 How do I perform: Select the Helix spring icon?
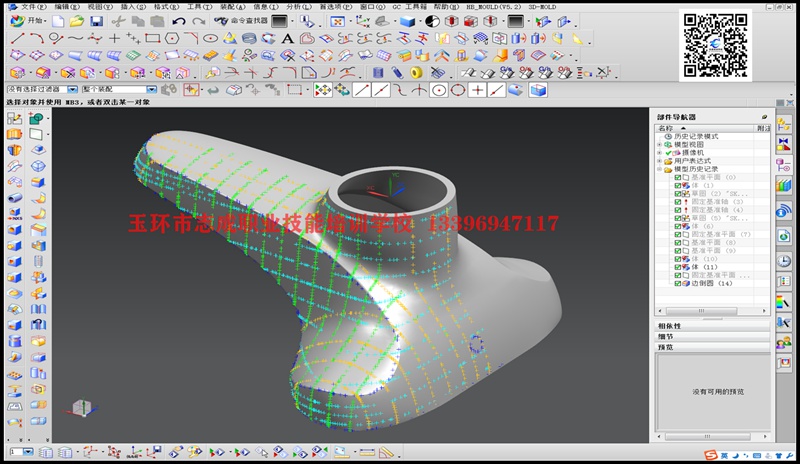[x=249, y=39]
